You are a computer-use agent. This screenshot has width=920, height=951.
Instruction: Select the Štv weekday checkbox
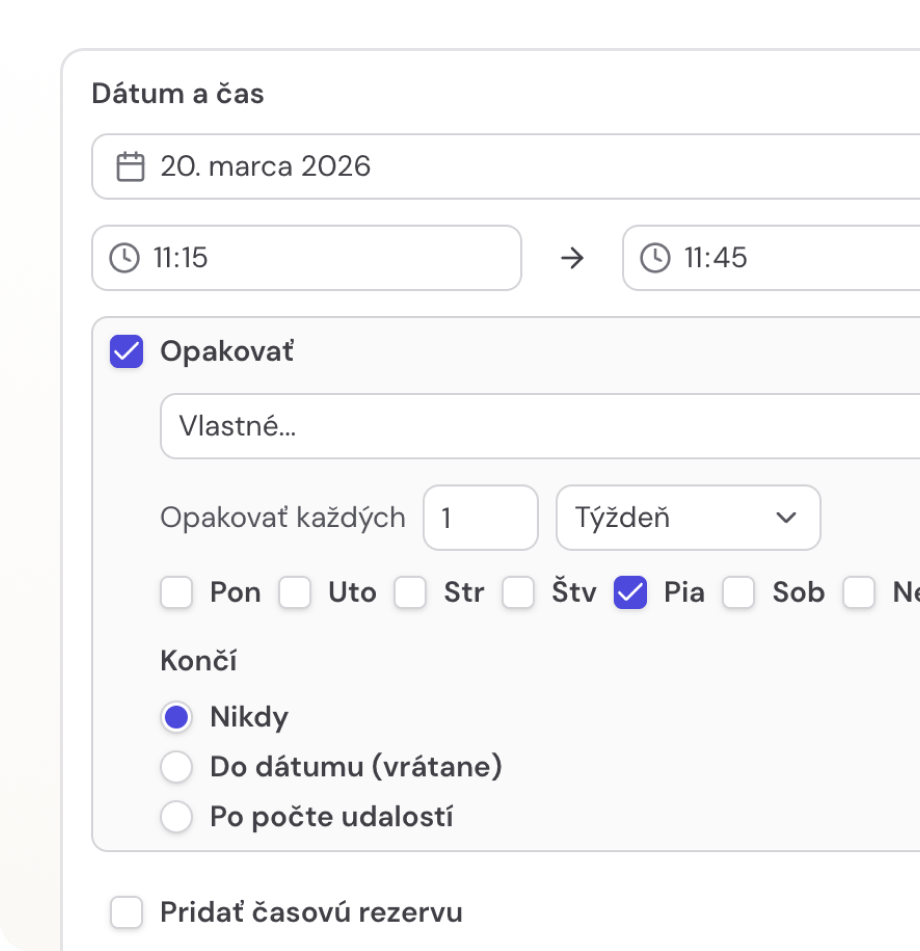pyautogui.click(x=518, y=593)
